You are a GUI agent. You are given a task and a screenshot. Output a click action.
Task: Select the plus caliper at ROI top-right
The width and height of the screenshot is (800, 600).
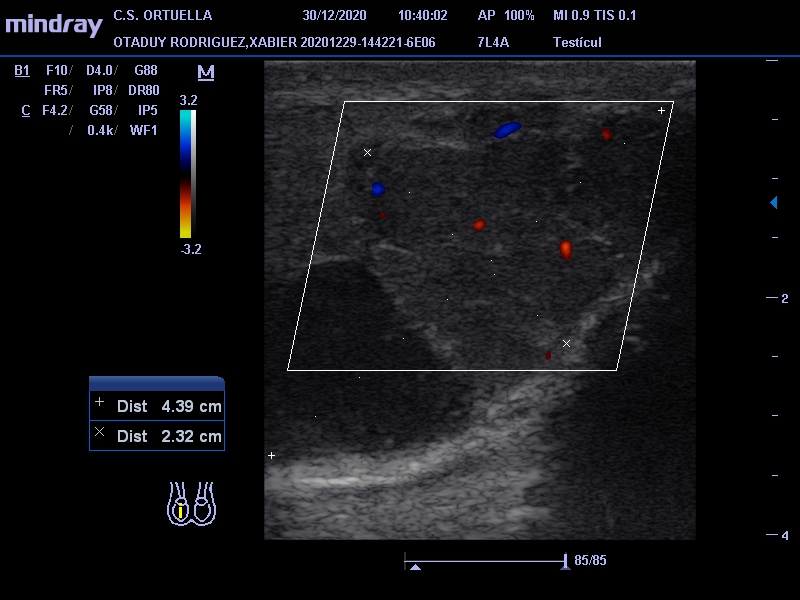click(x=661, y=110)
